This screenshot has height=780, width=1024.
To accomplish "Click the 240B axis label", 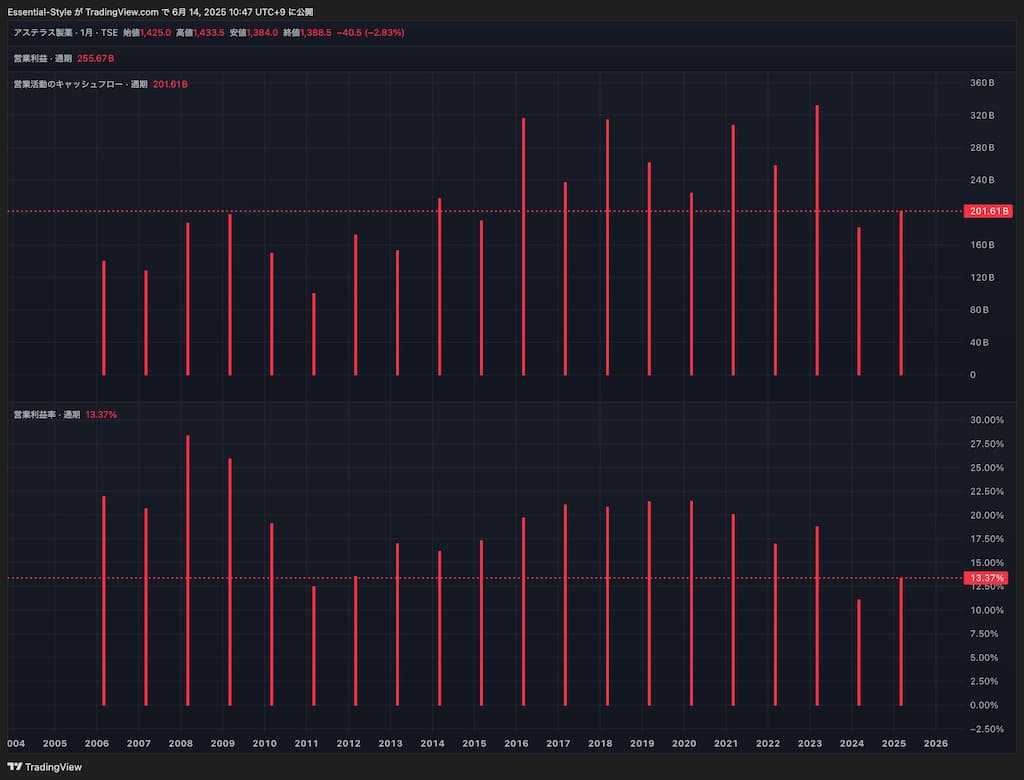I will coord(982,180).
